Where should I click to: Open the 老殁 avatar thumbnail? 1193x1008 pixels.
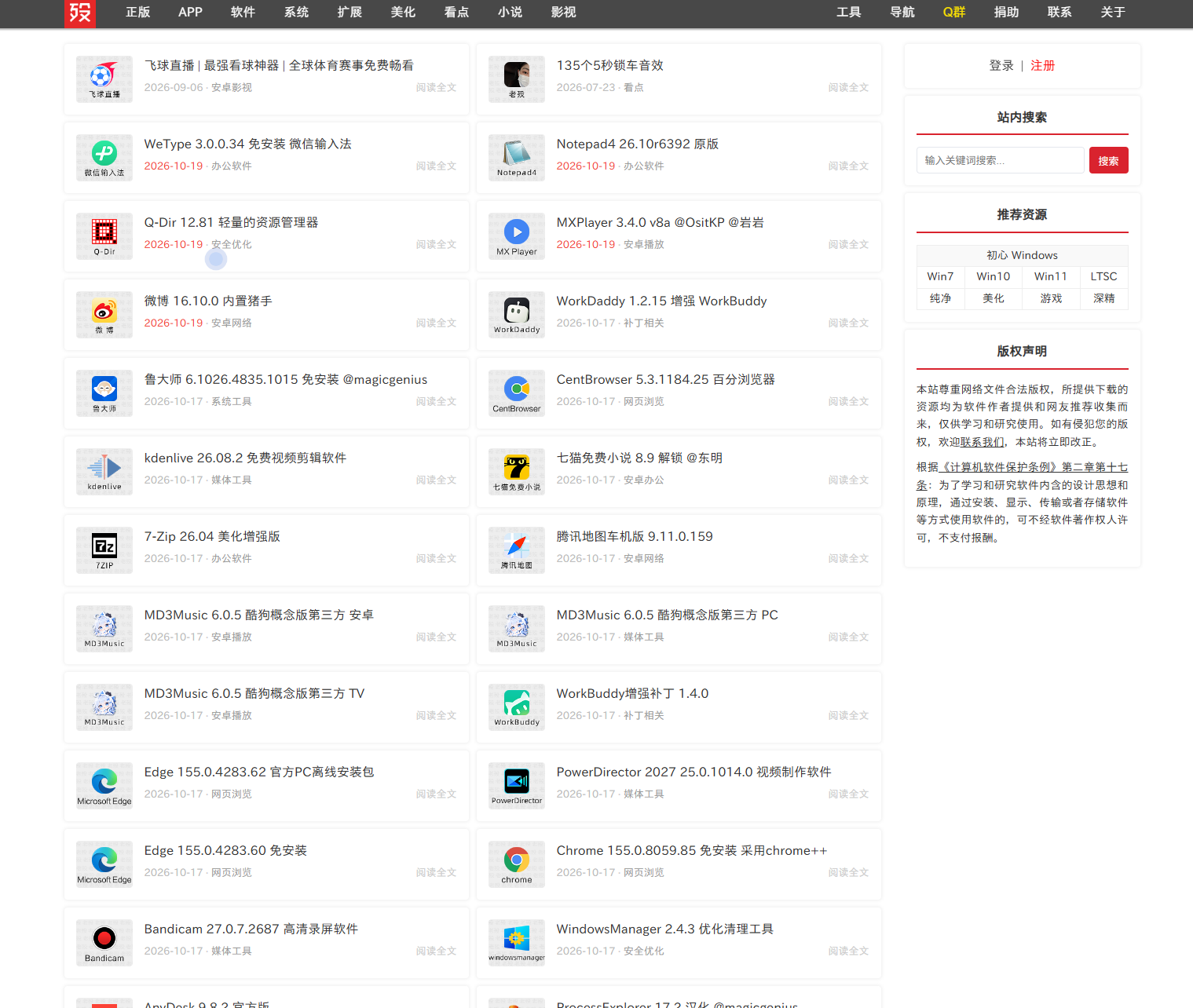click(517, 79)
